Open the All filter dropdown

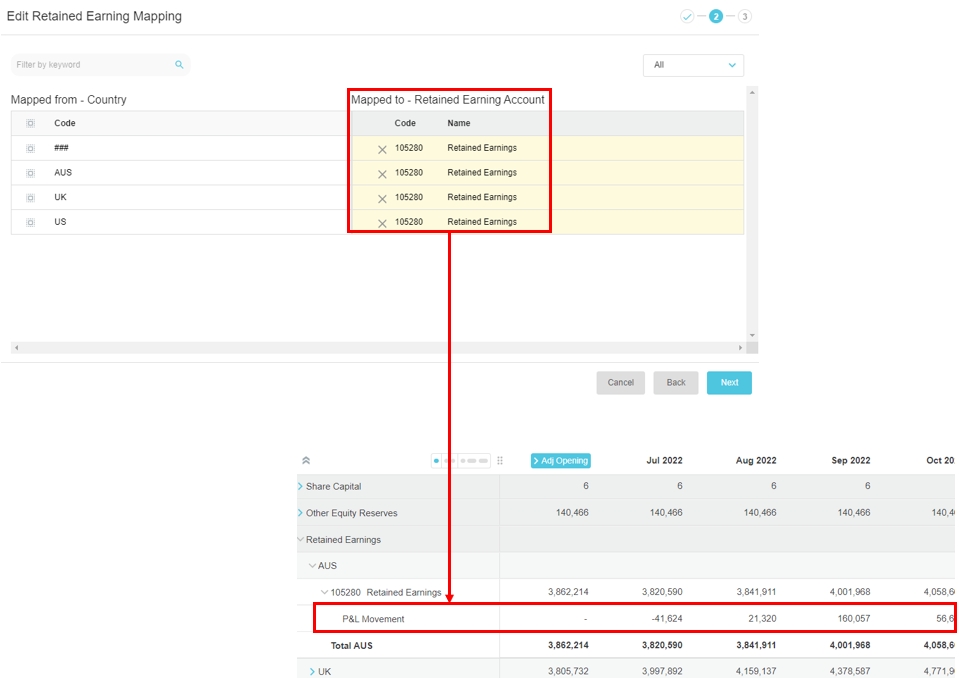(x=693, y=65)
